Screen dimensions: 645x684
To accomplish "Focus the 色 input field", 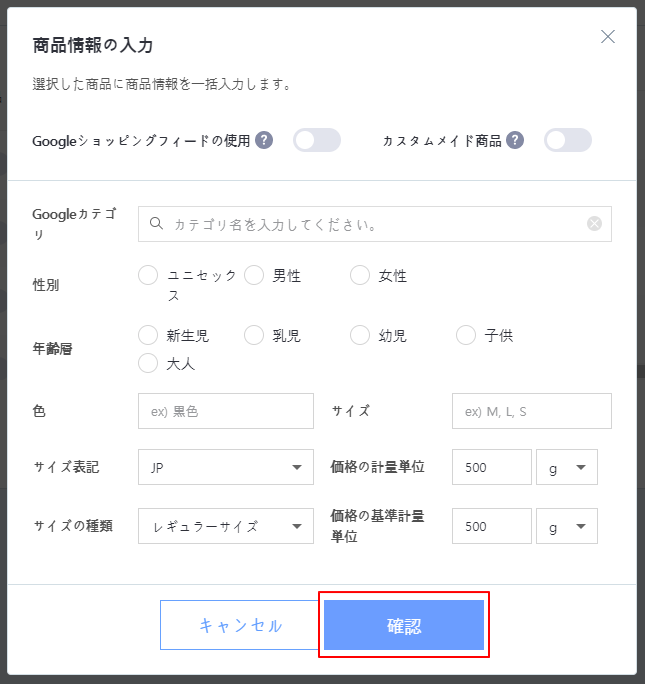I will (226, 411).
